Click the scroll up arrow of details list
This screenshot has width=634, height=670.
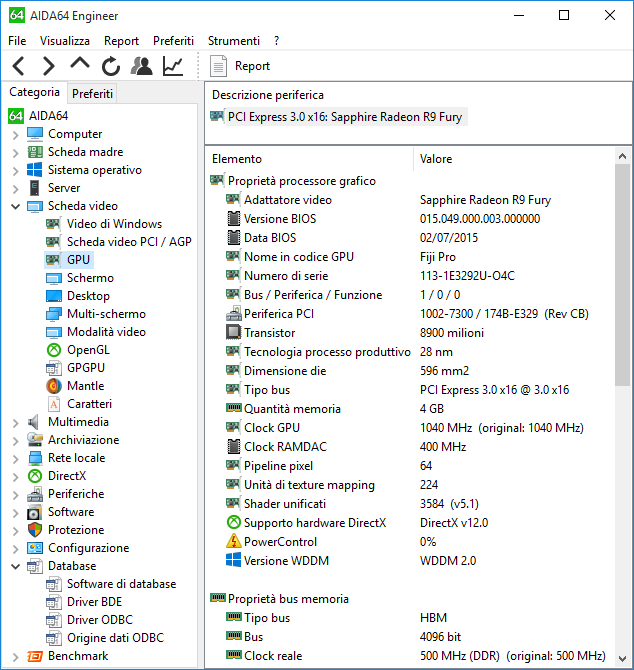622,156
